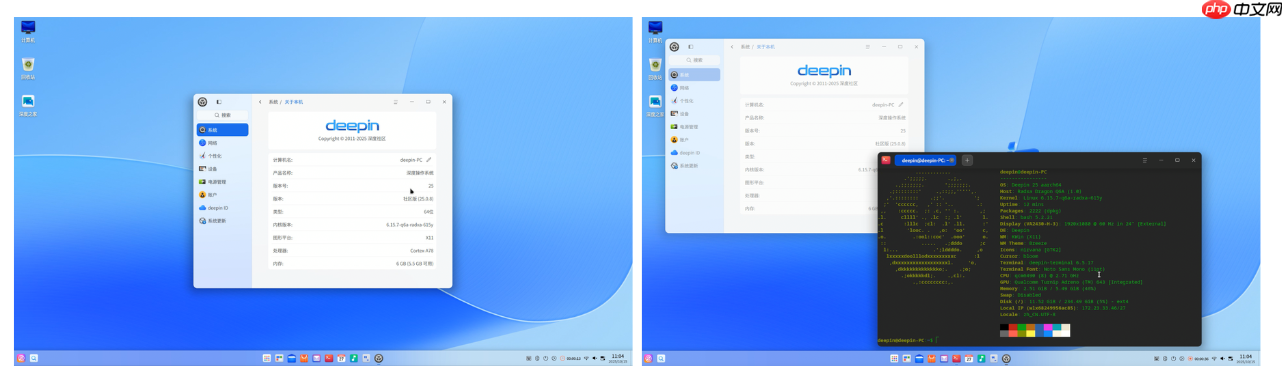Click 关于本机 breadcrumb in left settings window
Screen dimensions: 1283x383
(294, 102)
